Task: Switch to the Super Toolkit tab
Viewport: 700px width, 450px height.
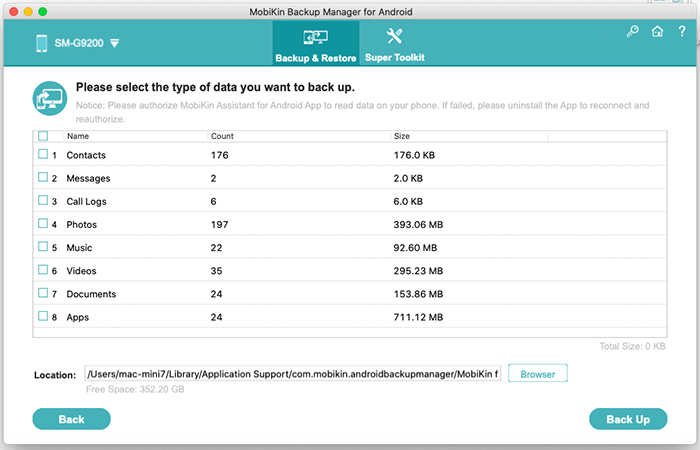Action: 395,43
